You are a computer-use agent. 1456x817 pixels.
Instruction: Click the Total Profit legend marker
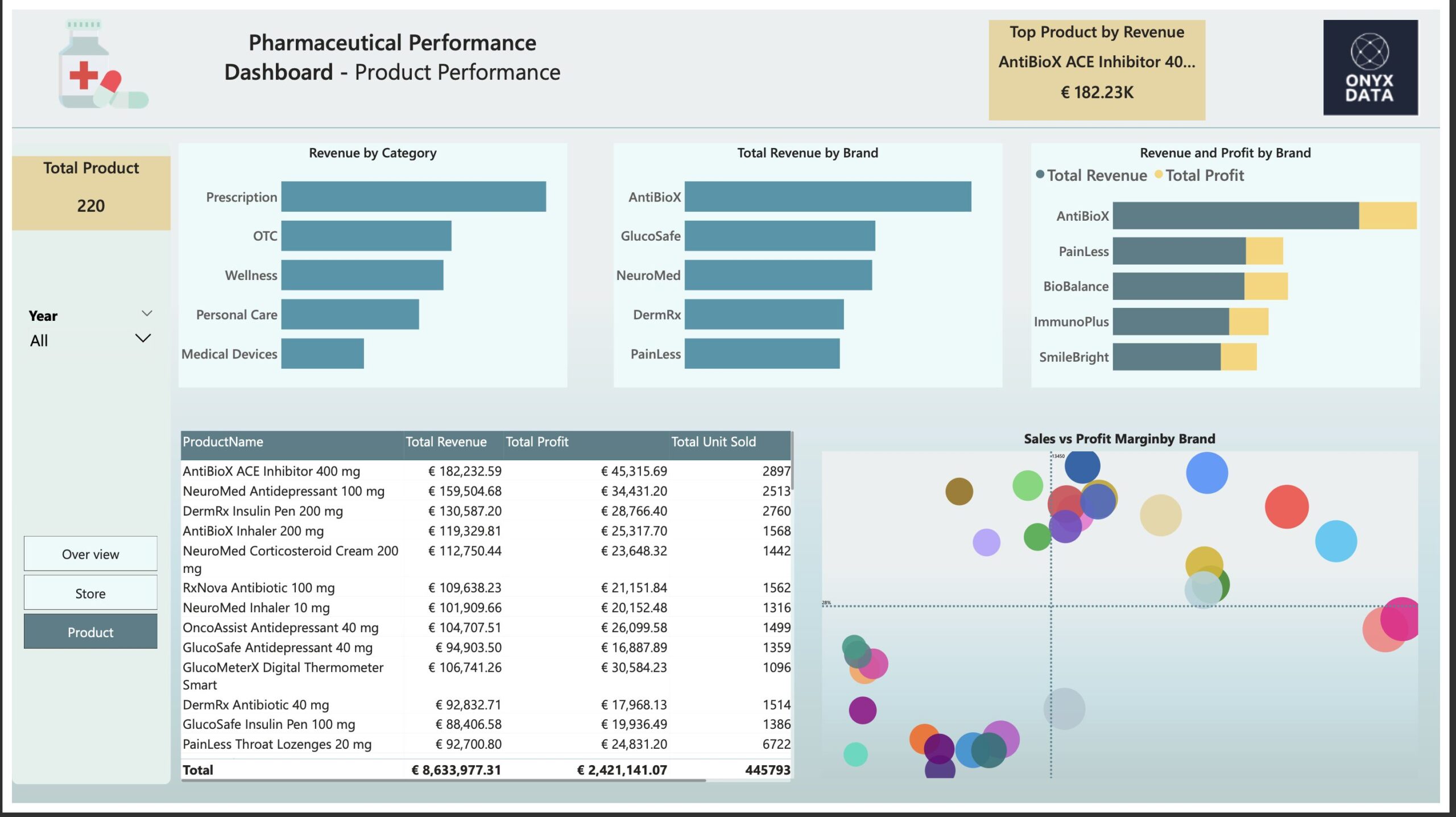1158,175
